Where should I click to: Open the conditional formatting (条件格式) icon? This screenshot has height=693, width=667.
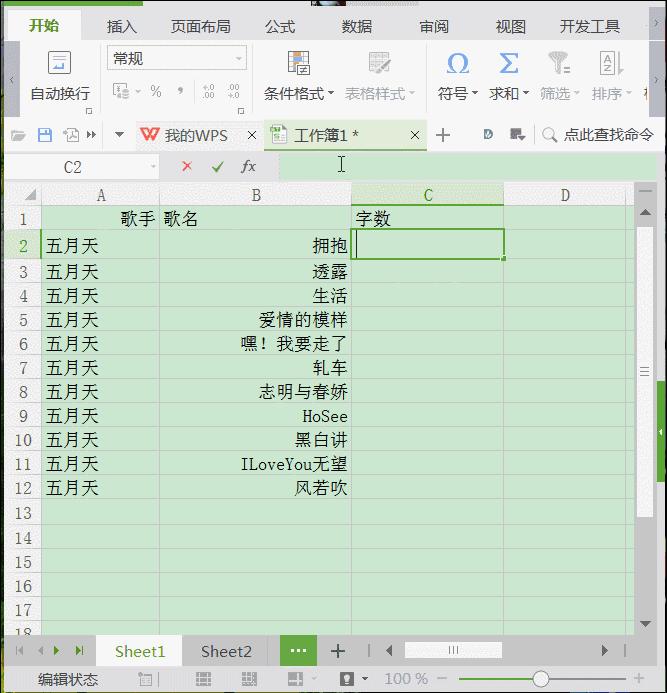click(x=299, y=63)
